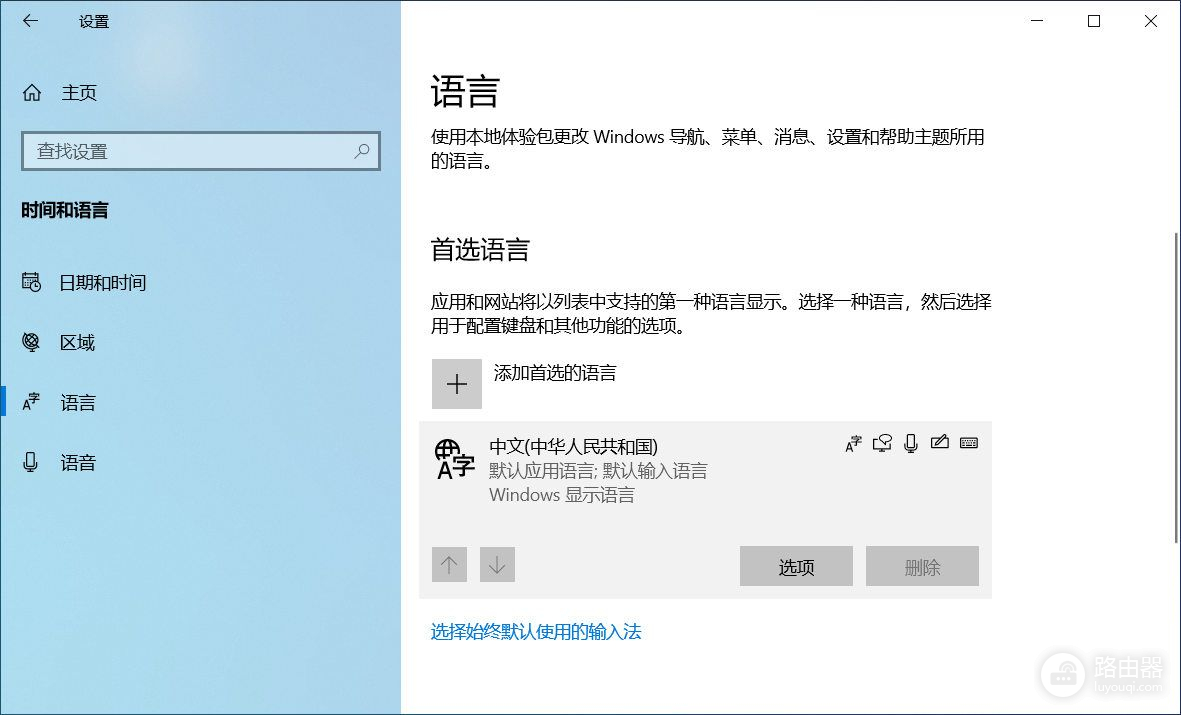Click the calendar icon next to 日期和时间
The height and width of the screenshot is (715, 1181).
31,282
